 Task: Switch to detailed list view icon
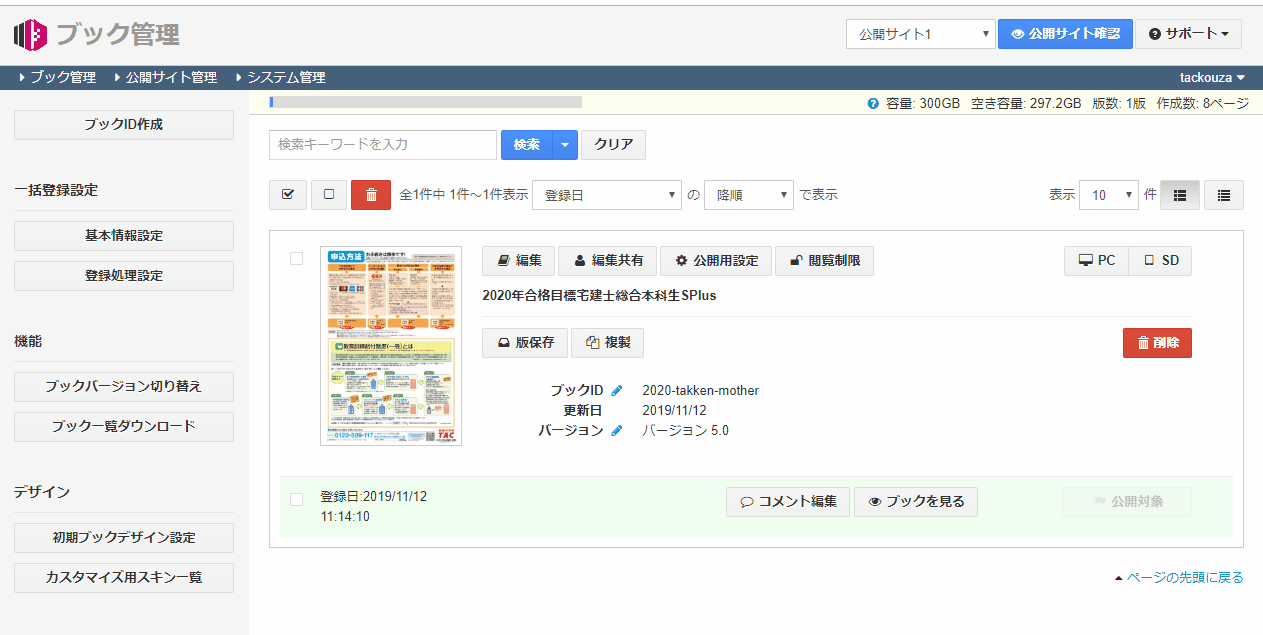point(1179,196)
